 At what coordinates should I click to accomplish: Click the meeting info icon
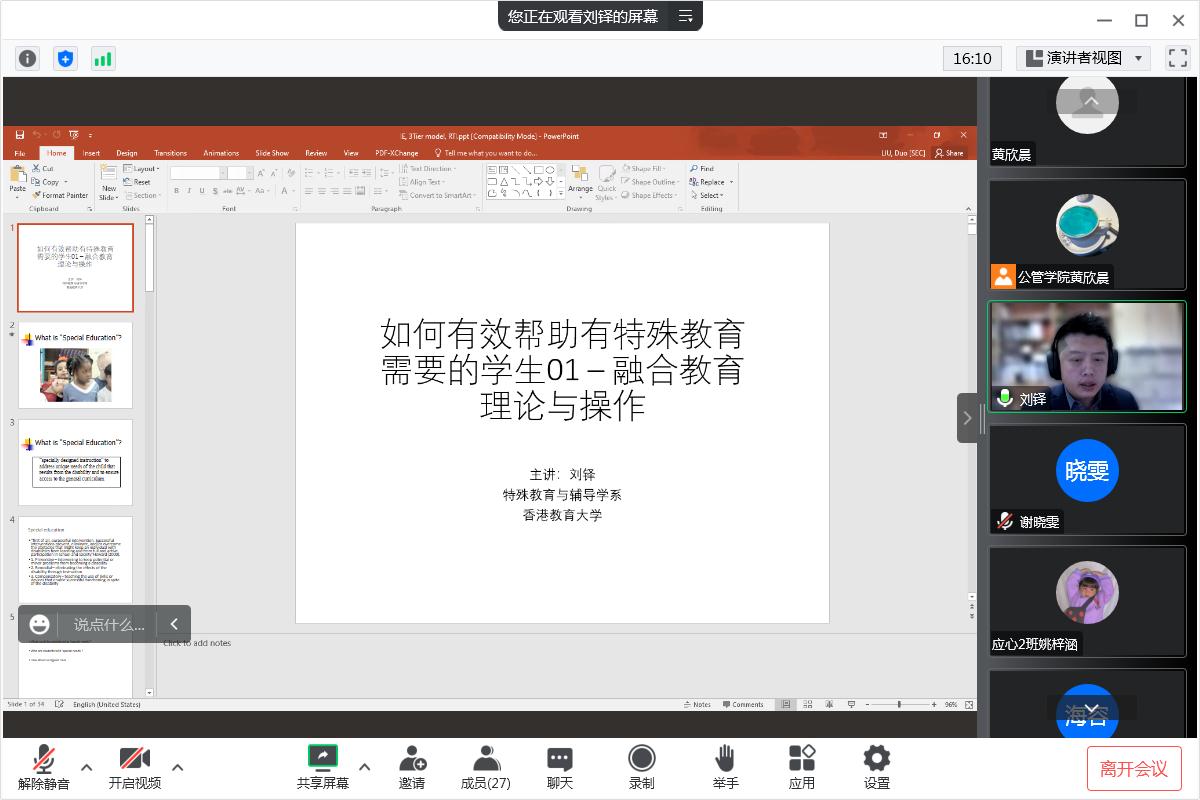pos(28,58)
